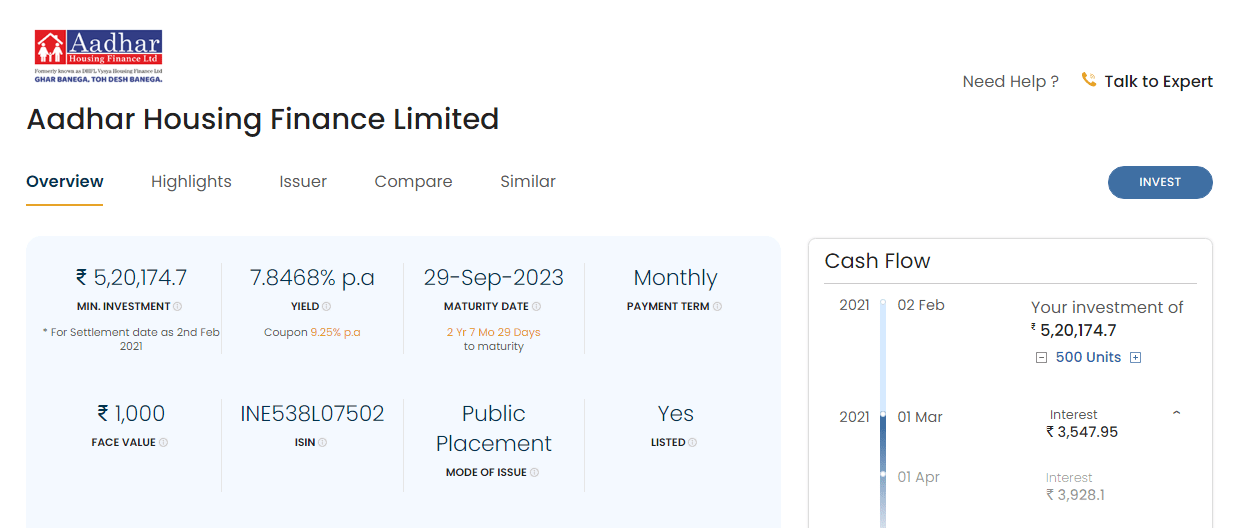Click the Yes listed value
This screenshot has width=1239, height=528.
(x=675, y=413)
